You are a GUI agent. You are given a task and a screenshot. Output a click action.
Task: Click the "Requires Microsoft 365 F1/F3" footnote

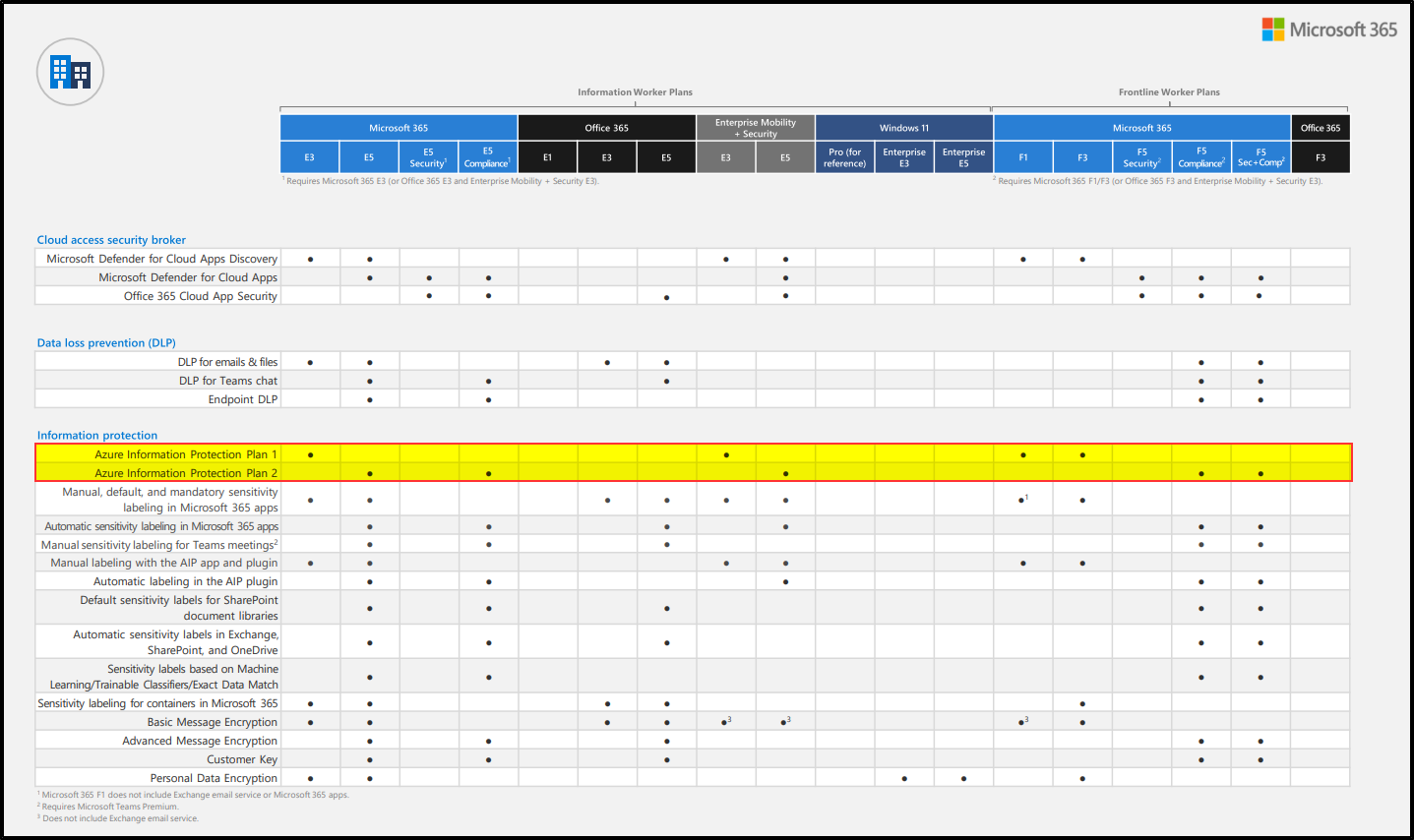pos(1158,181)
